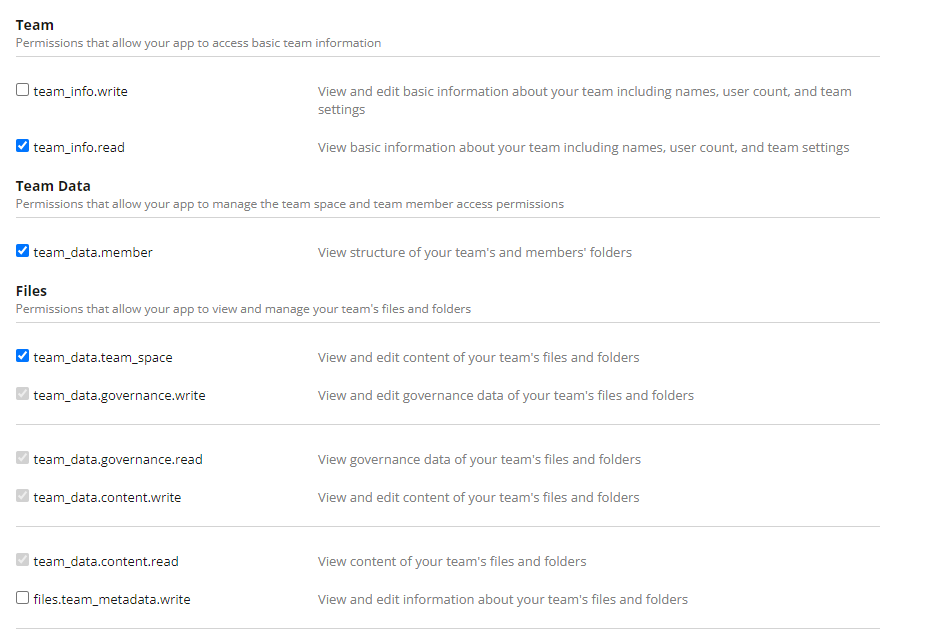952x642 pixels.
Task: Click the team_data.member description text
Action: coord(474,252)
